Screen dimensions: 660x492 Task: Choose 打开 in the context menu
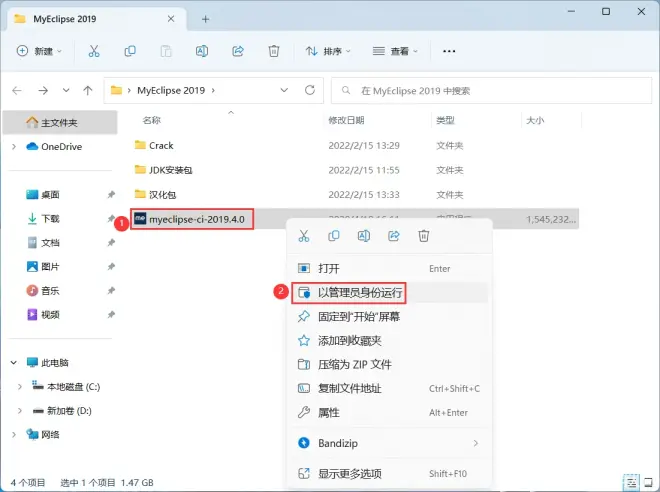tap(389, 269)
